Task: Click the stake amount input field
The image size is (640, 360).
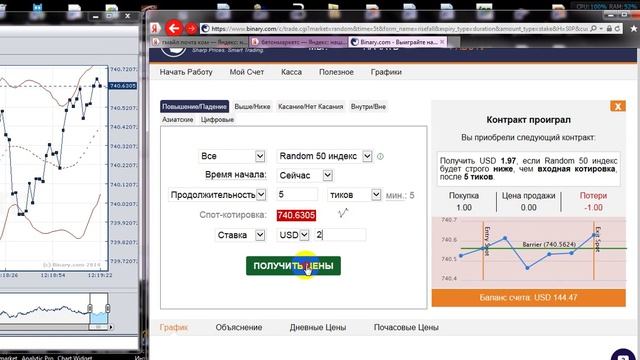Action: (x=340, y=235)
